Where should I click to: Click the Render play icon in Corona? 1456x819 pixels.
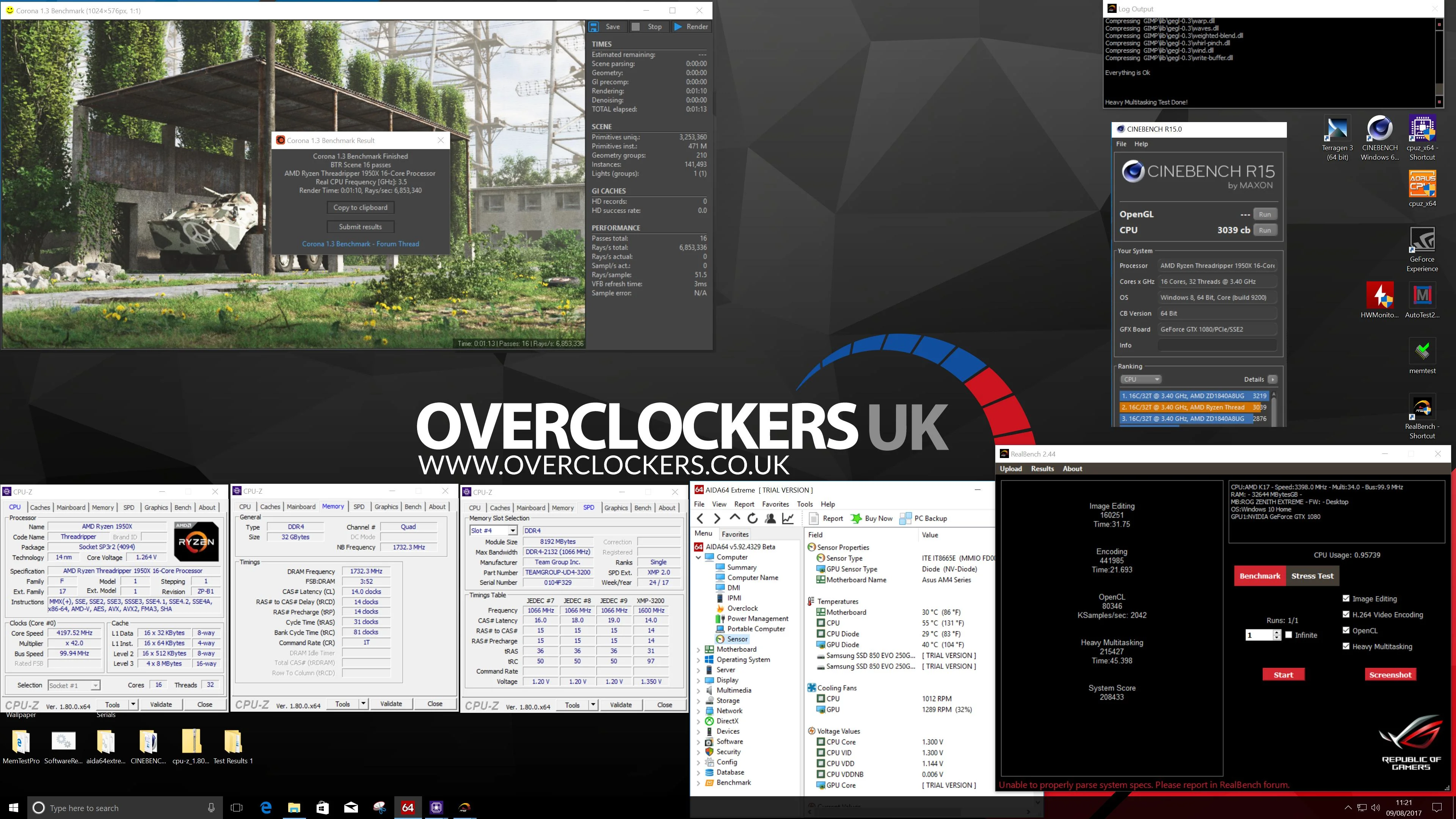click(x=678, y=27)
